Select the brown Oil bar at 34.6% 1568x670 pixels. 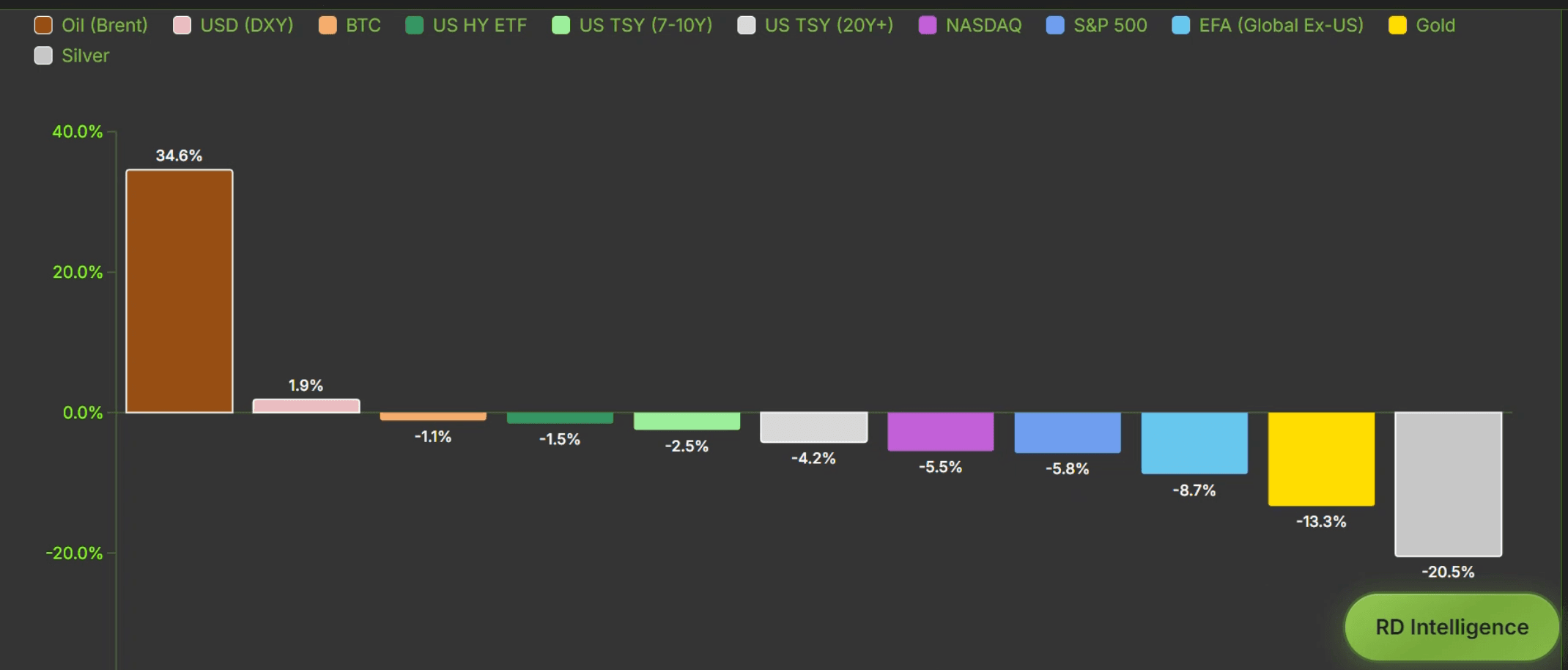coord(180,291)
